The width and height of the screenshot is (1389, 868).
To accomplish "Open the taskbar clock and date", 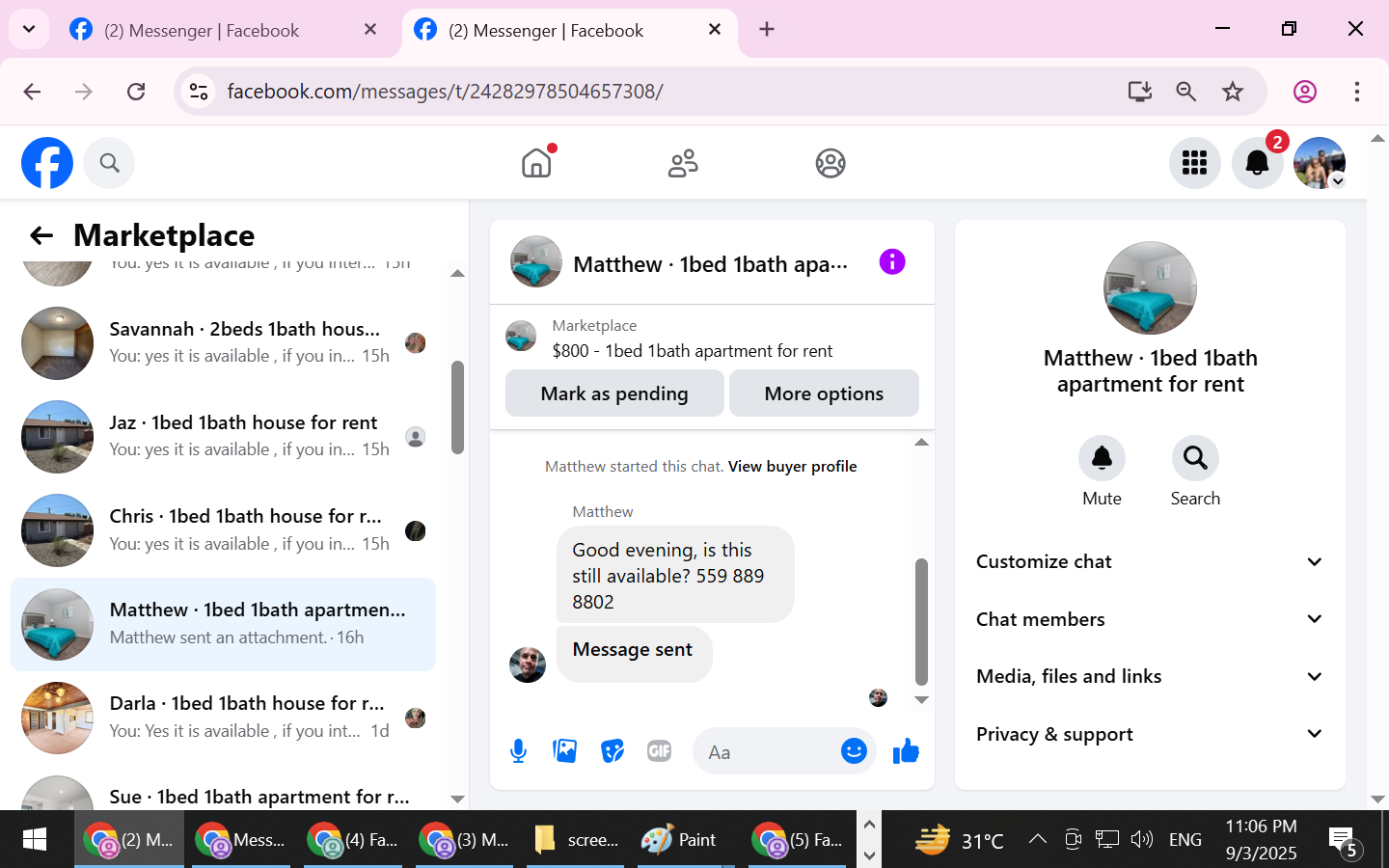I will 1261,839.
